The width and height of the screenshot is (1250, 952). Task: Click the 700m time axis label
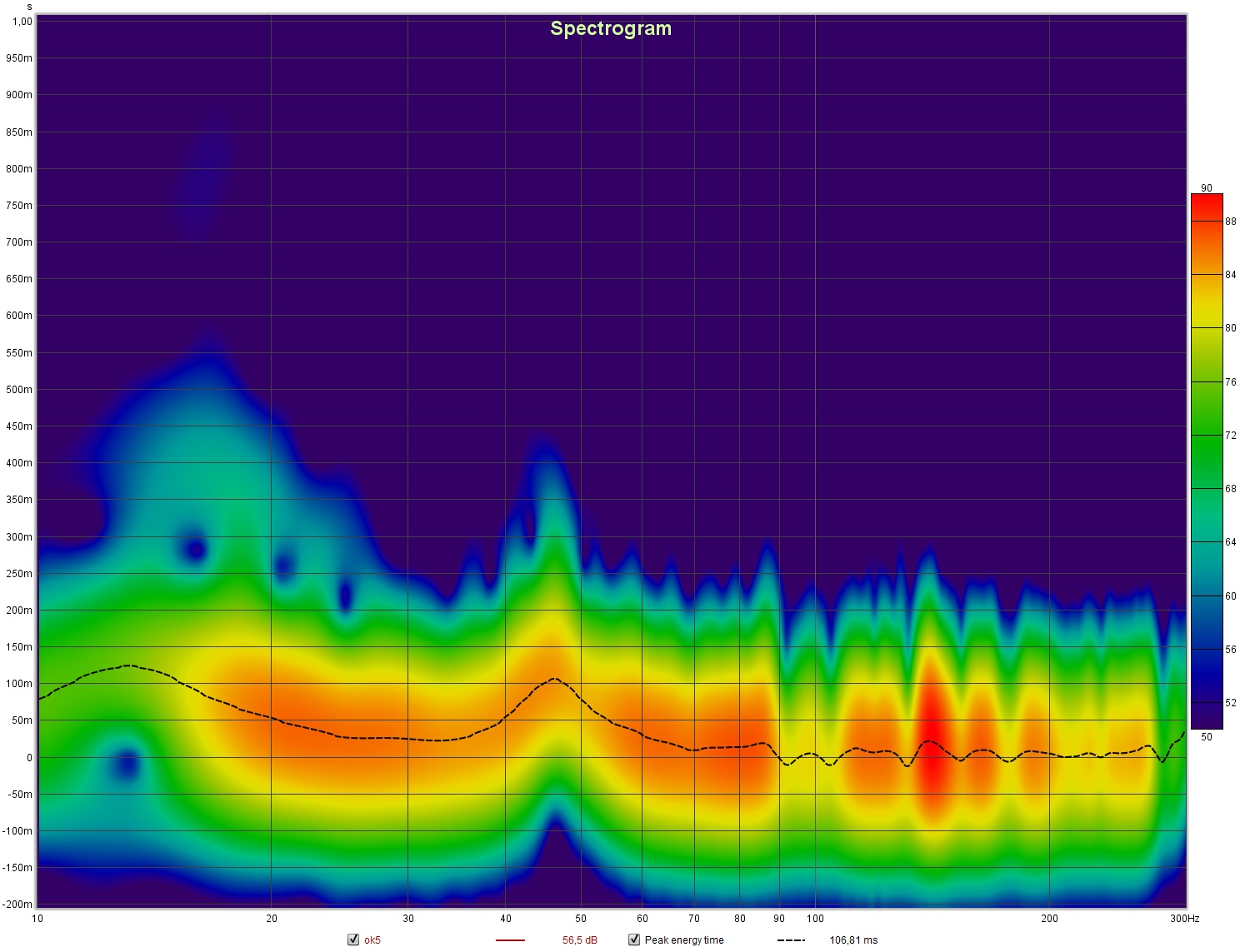coord(19,242)
